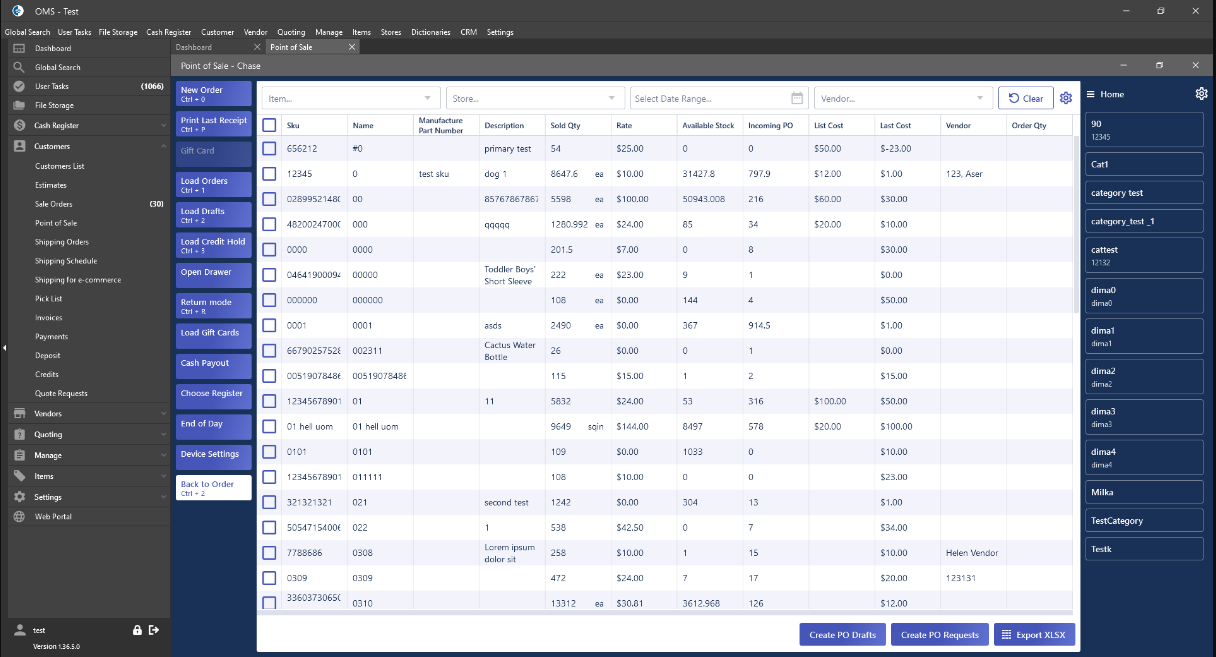Image resolution: width=1216 pixels, height=657 pixels.
Task: Open the table settings gear beside Clear
Action: click(1066, 98)
